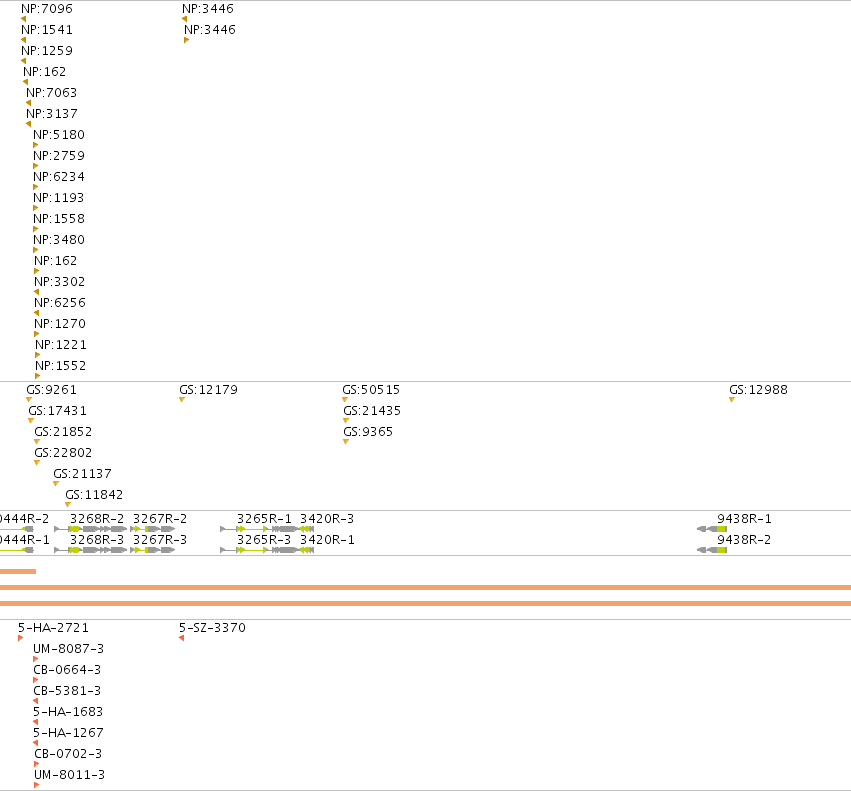The image size is (851, 791).
Task: Choose the NP:6234 feature label
Action: pos(59,176)
